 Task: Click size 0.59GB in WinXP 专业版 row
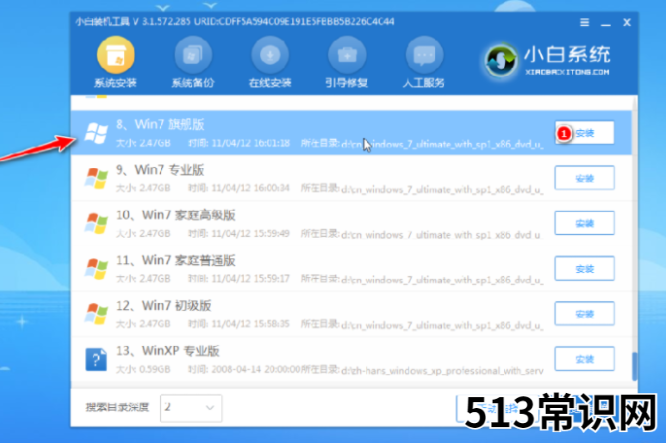pyautogui.click(x=155, y=369)
